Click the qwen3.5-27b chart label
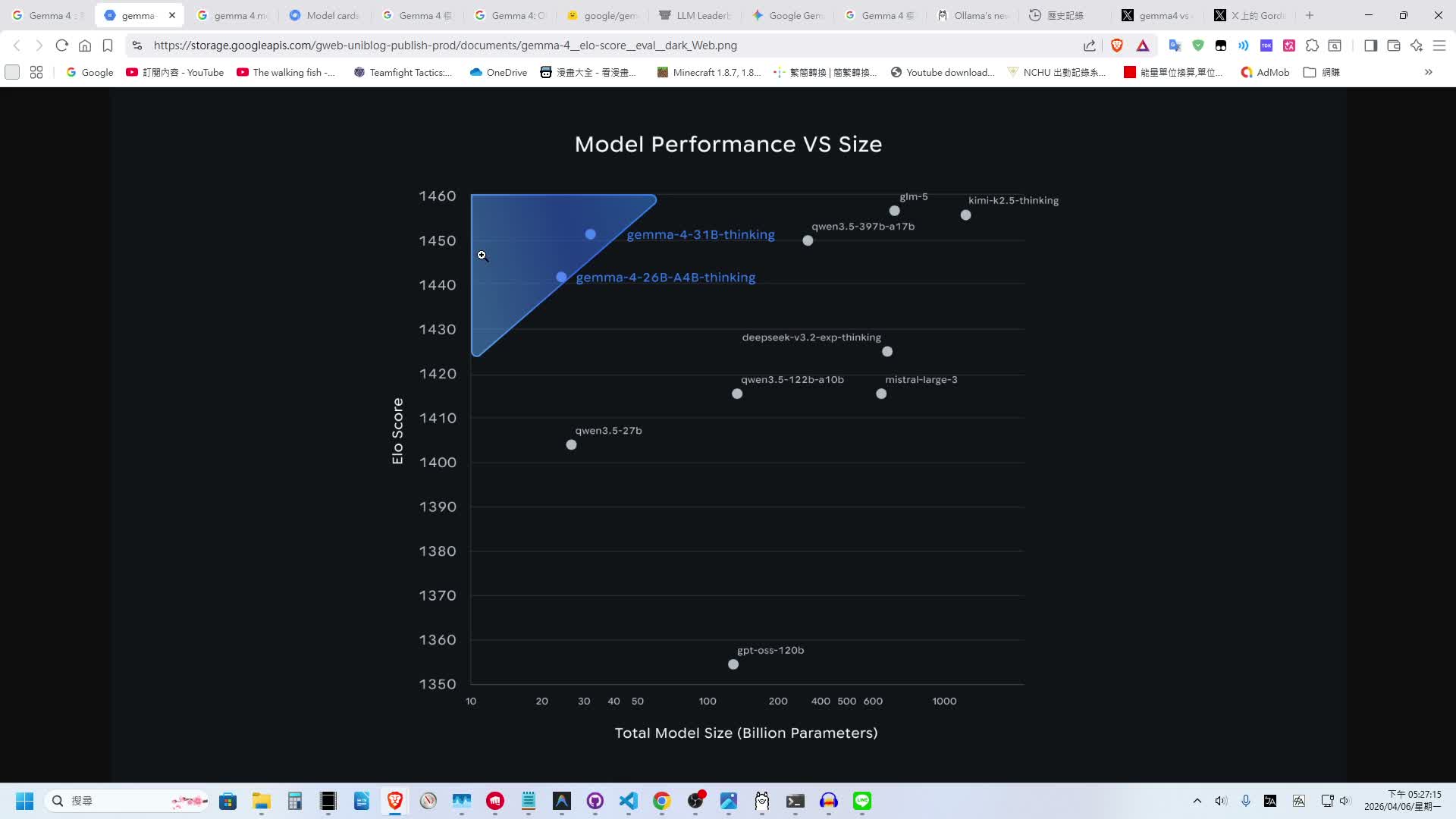Image resolution: width=1456 pixels, height=819 pixels. pos(608,431)
